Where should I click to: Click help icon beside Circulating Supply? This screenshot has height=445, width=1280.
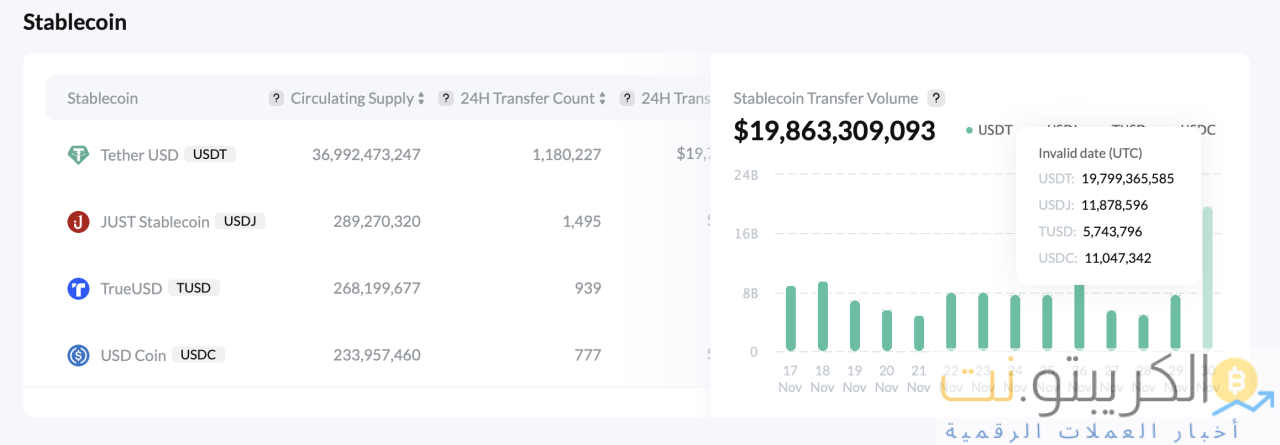(x=276, y=98)
